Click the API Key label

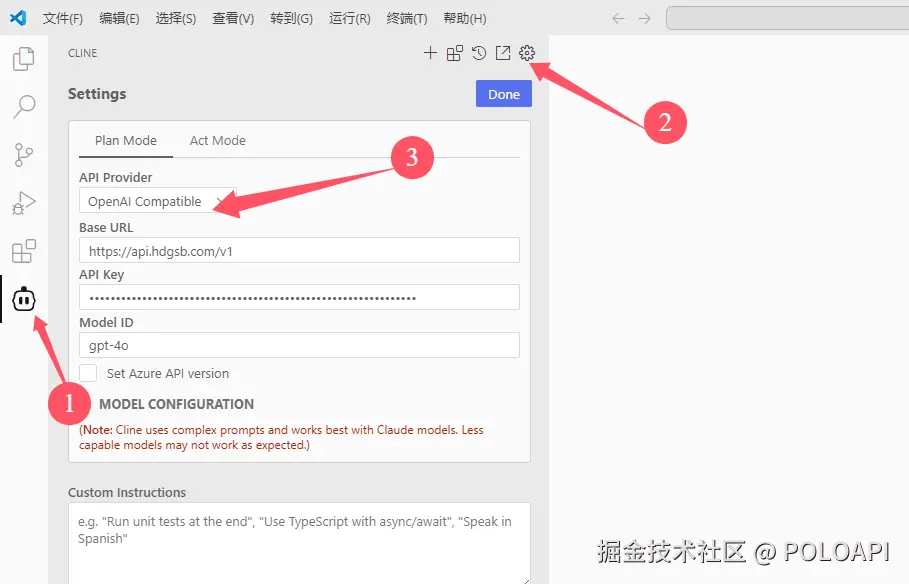pyautogui.click(x=101, y=275)
